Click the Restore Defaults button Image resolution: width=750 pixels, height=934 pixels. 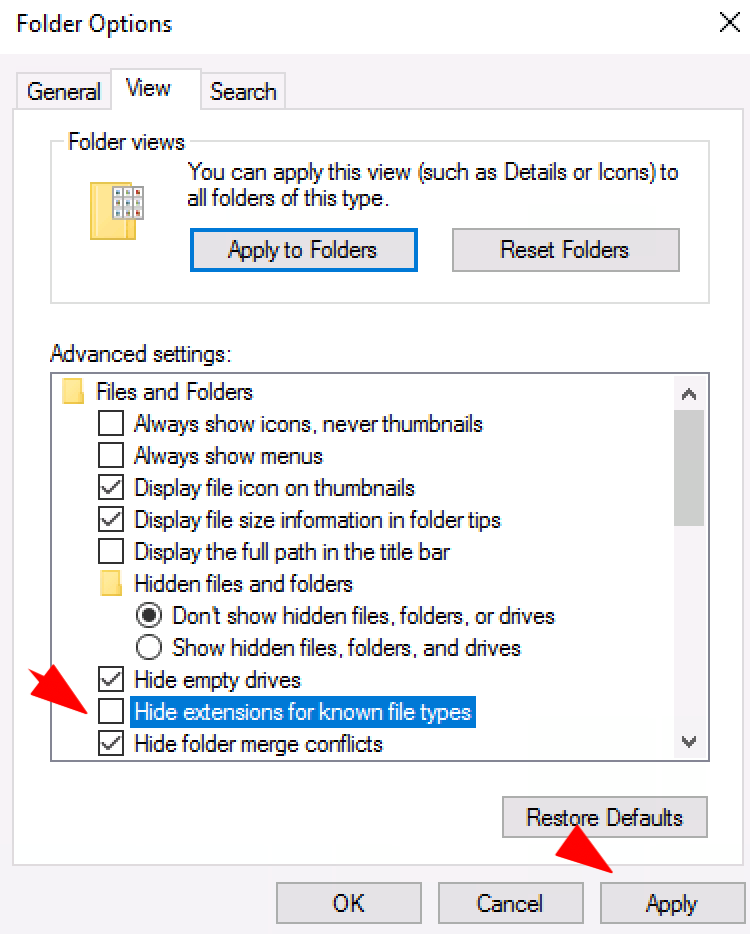coord(604,817)
